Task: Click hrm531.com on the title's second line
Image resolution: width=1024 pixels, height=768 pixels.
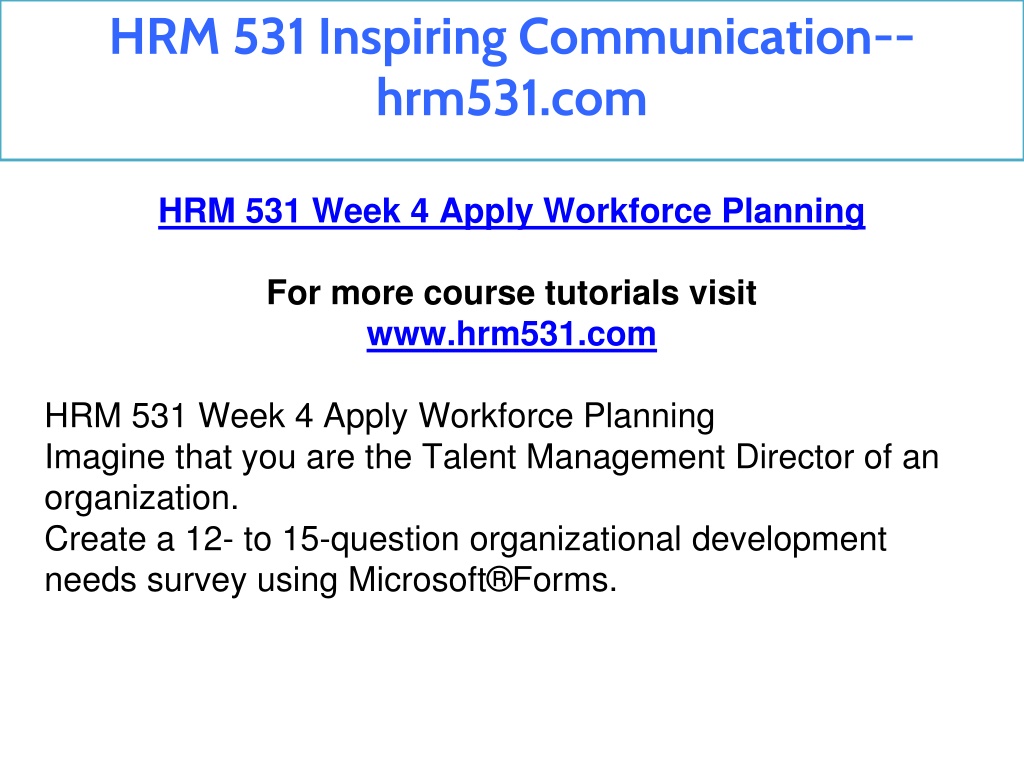Action: 511,99
